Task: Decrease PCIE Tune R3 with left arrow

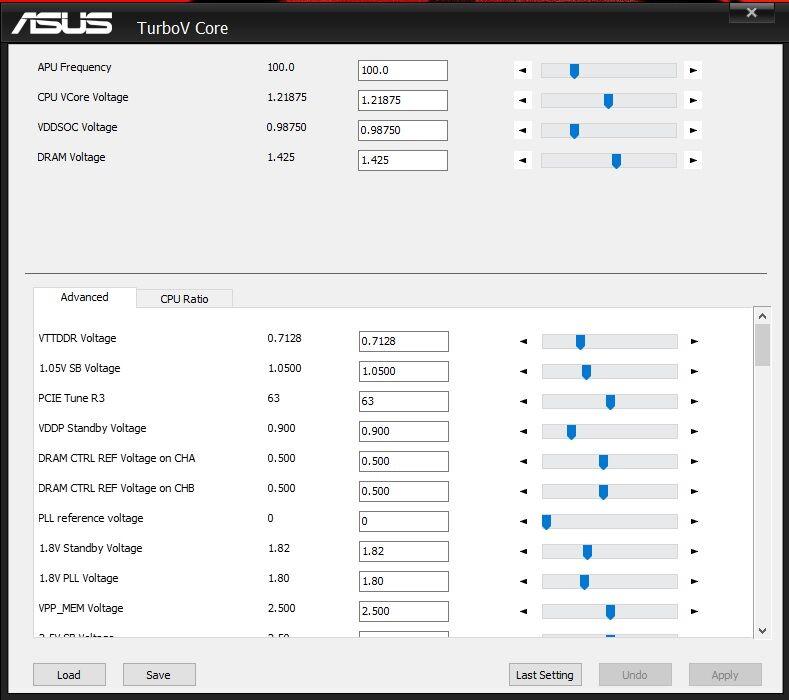Action: [523, 402]
